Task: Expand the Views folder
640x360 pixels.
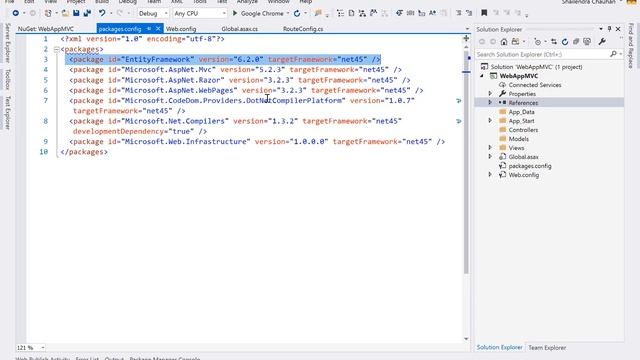Action: pyautogui.click(x=490, y=147)
